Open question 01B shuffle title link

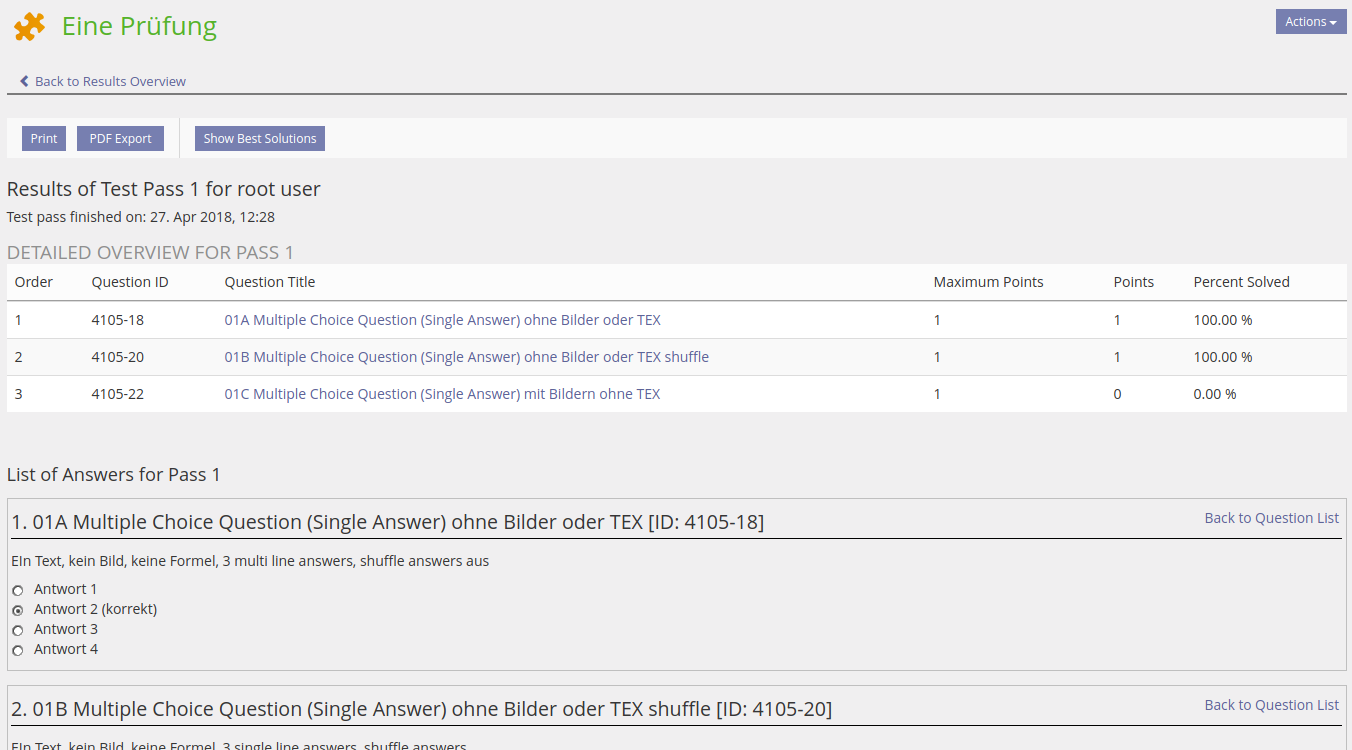466,357
